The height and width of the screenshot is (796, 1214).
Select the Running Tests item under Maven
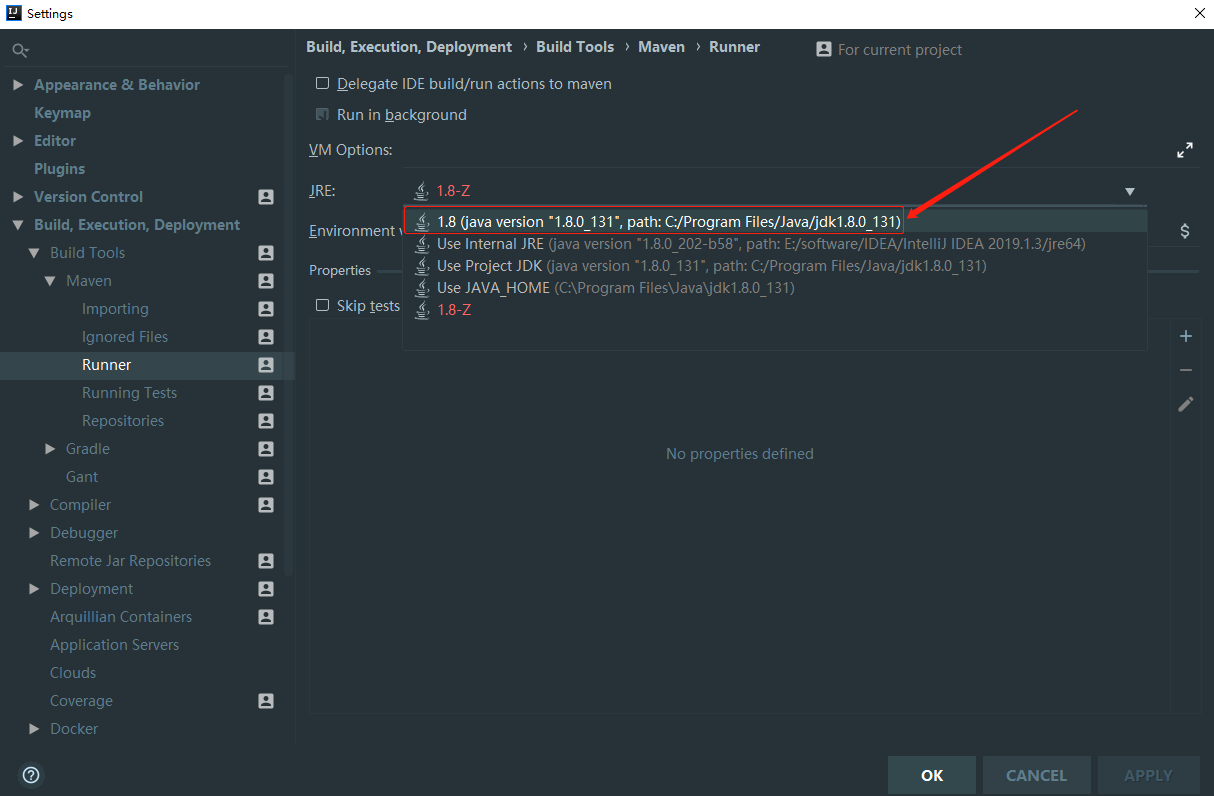(129, 393)
